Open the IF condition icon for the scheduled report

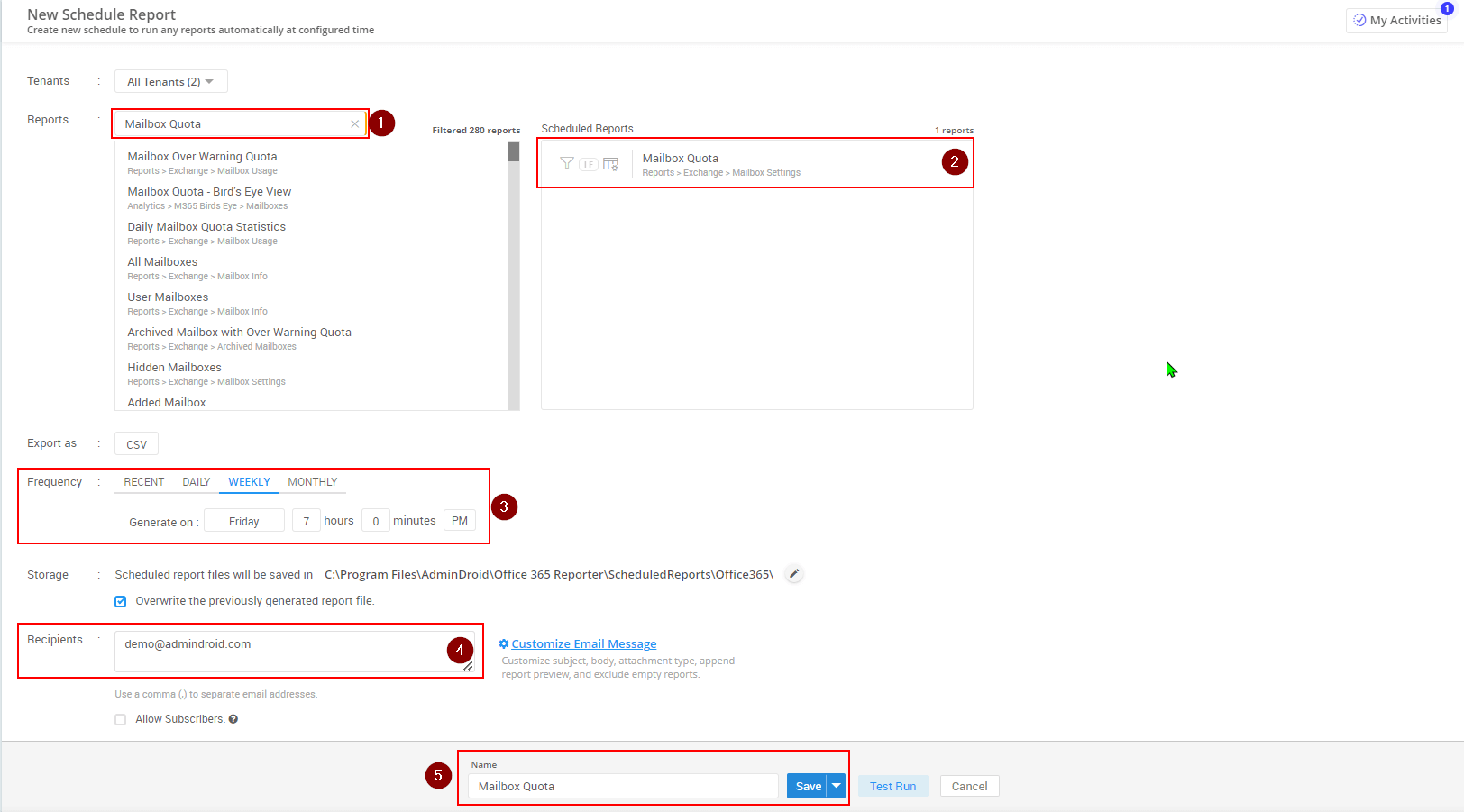click(x=588, y=164)
